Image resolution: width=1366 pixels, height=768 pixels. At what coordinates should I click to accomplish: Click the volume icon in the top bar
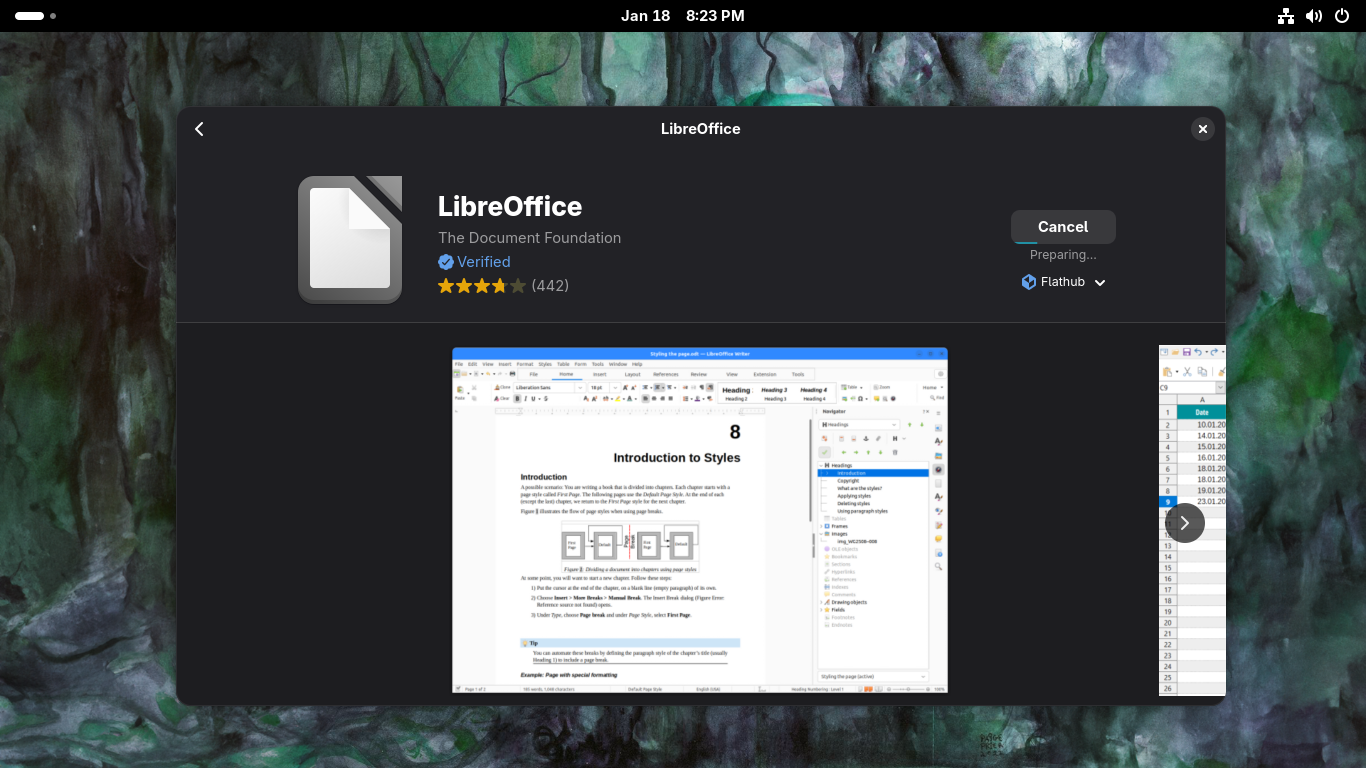(1314, 16)
